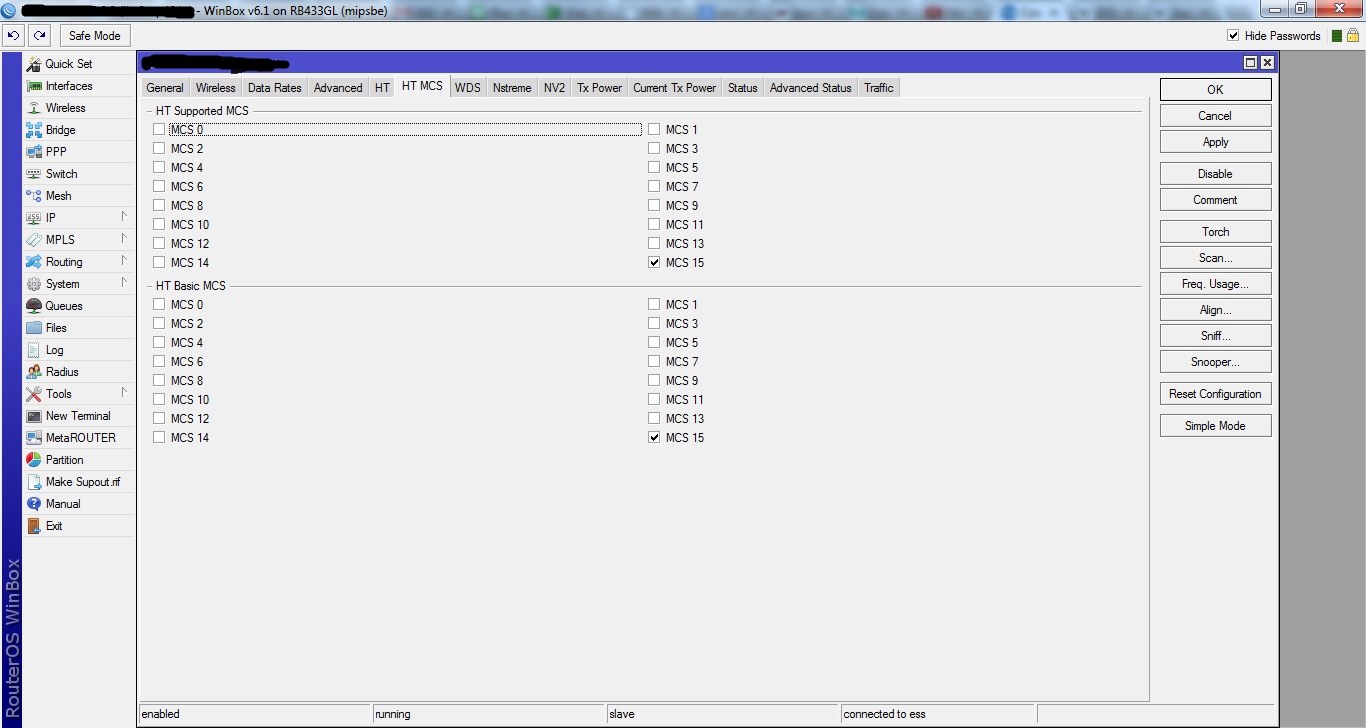1366x728 pixels.
Task: Click the System gear icon
Action: 34,284
